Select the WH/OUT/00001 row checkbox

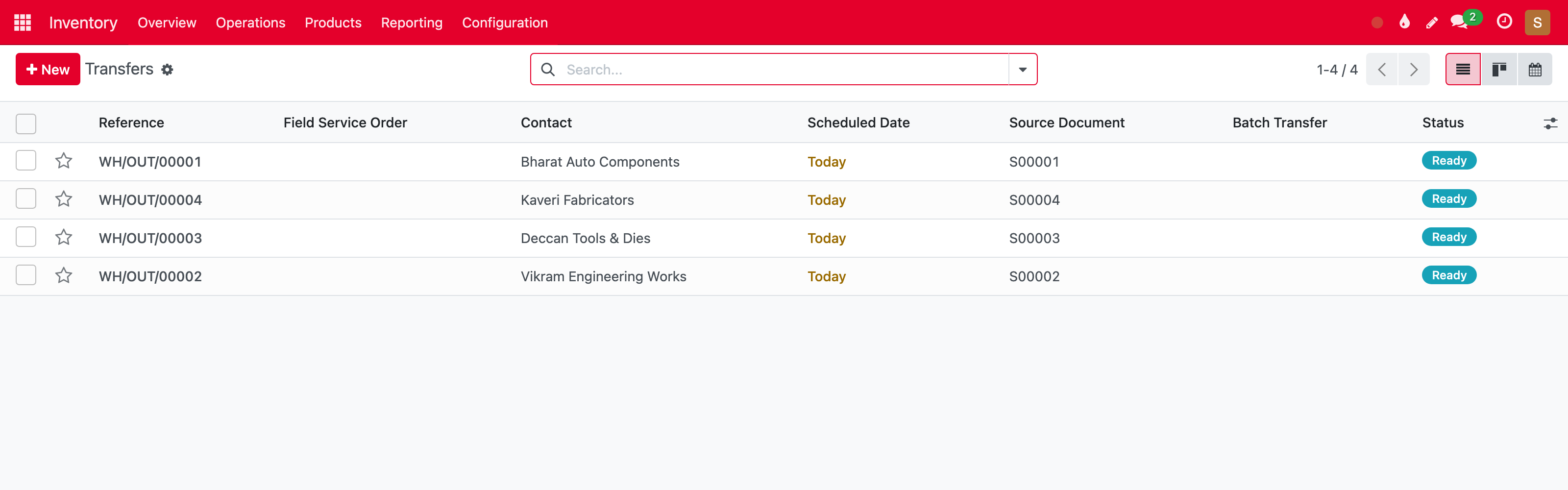(x=26, y=161)
